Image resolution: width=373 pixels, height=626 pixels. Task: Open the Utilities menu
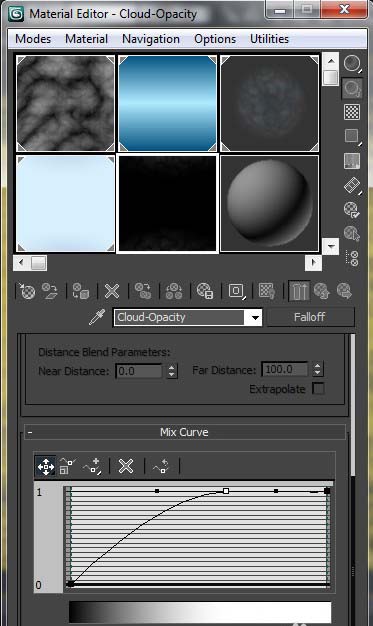point(269,39)
